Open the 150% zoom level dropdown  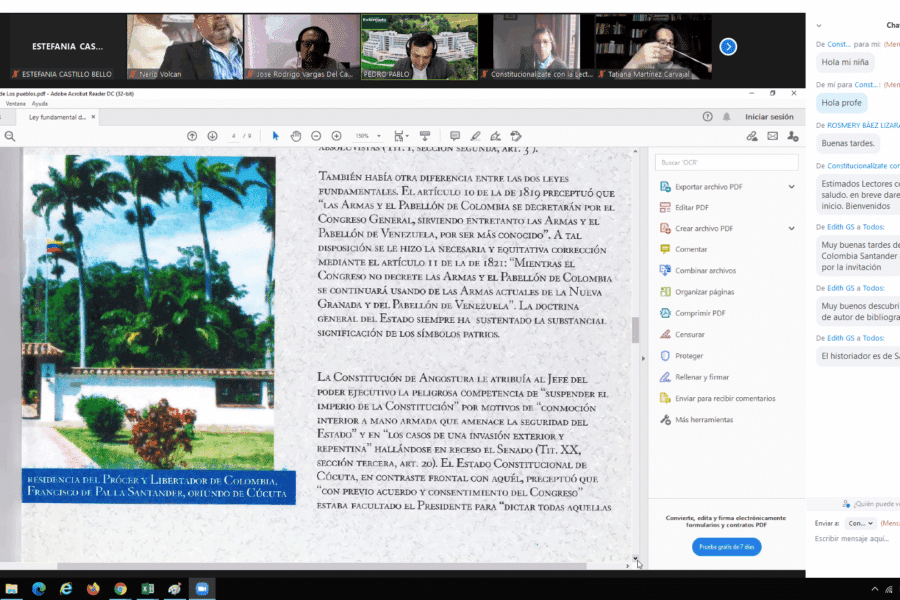pyautogui.click(x=368, y=136)
